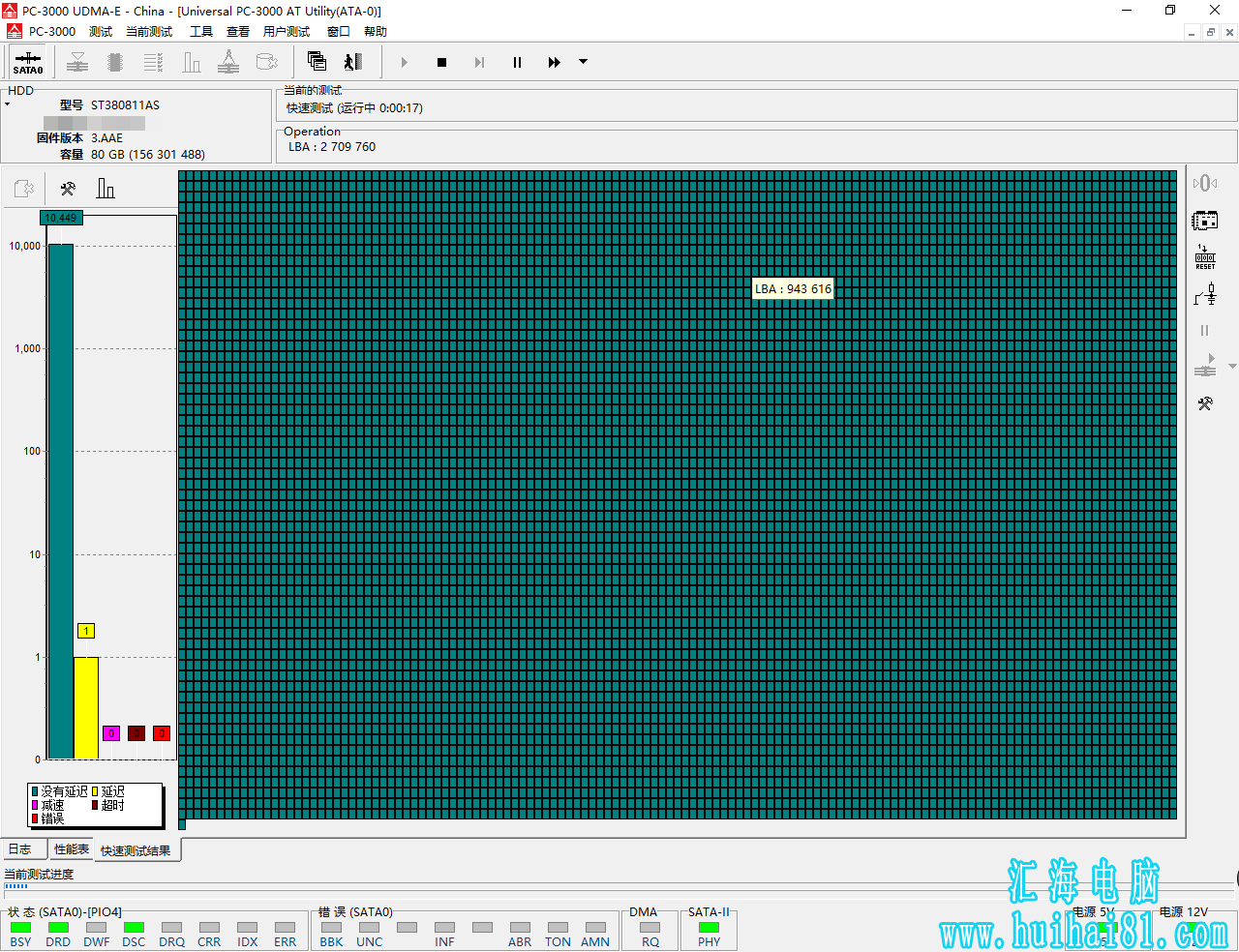Switch to the 日志 tab
The height and width of the screenshot is (952, 1239).
pyautogui.click(x=23, y=848)
